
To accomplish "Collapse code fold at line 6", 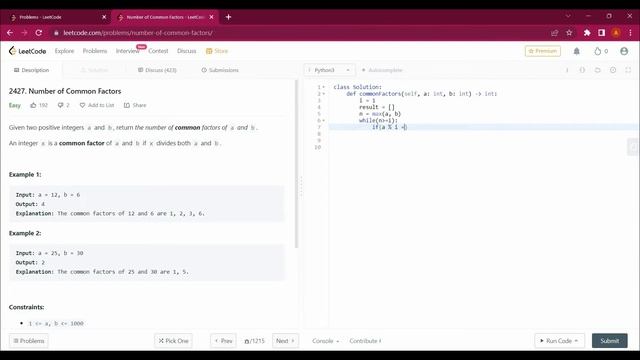I will pyautogui.click(x=324, y=120).
